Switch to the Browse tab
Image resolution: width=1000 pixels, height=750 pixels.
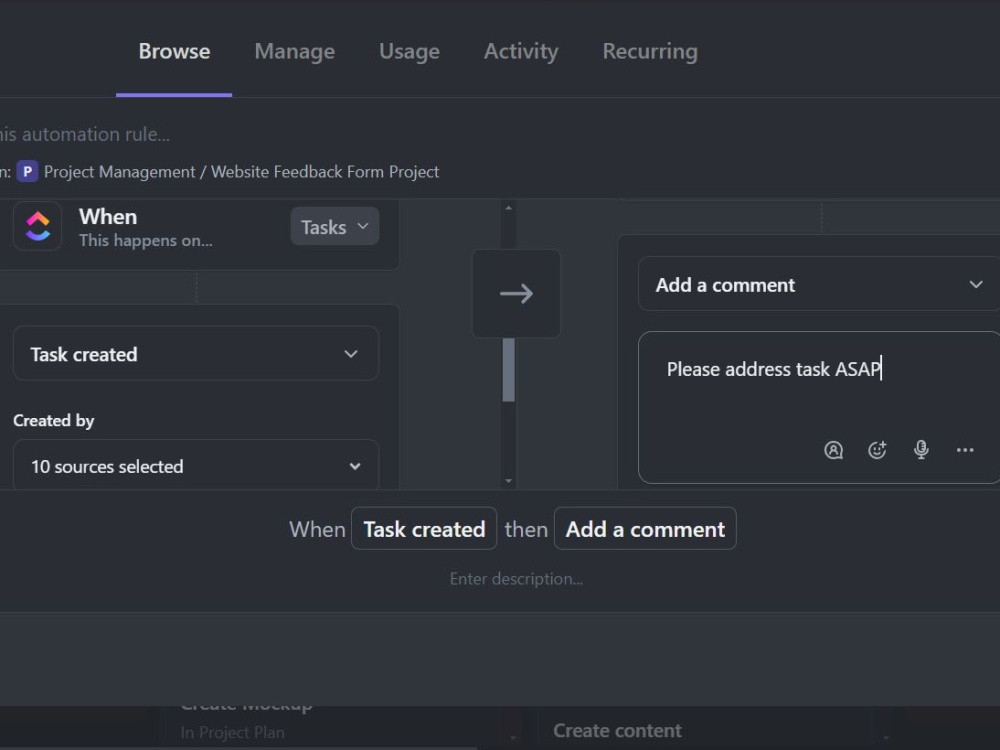174,51
